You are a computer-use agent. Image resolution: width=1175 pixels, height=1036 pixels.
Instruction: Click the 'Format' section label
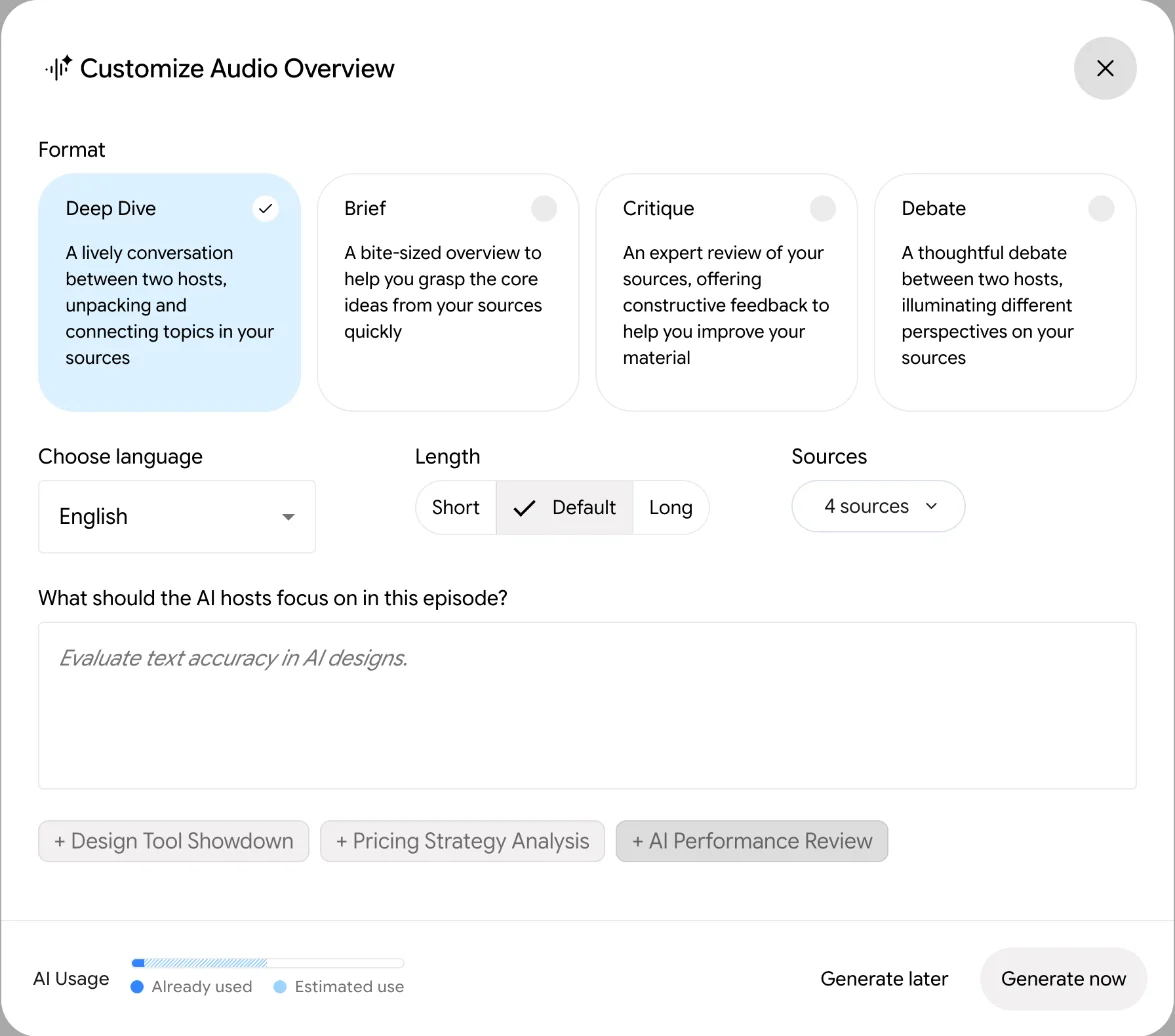(72, 150)
